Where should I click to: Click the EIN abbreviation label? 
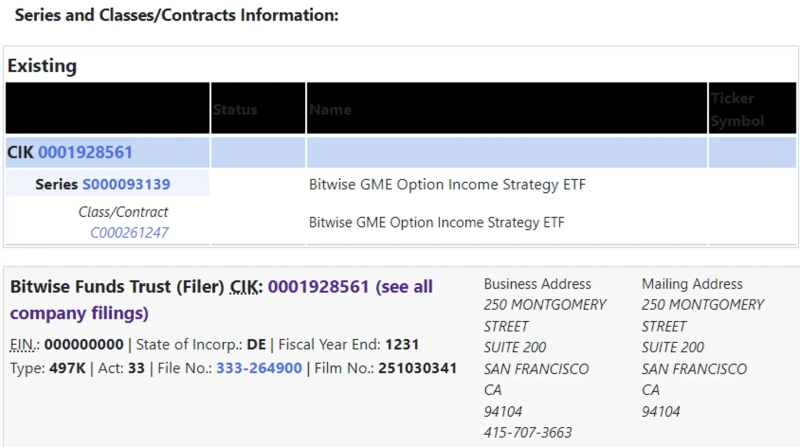pyautogui.click(x=24, y=344)
